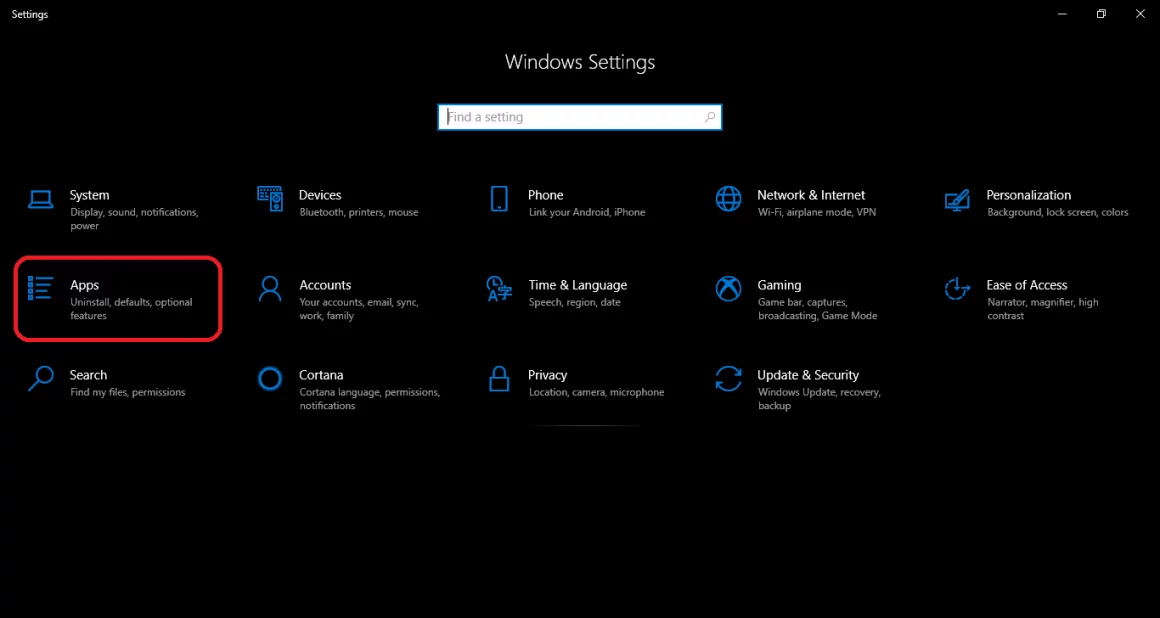
Task: Open the Apps heading text
Action: coord(84,286)
